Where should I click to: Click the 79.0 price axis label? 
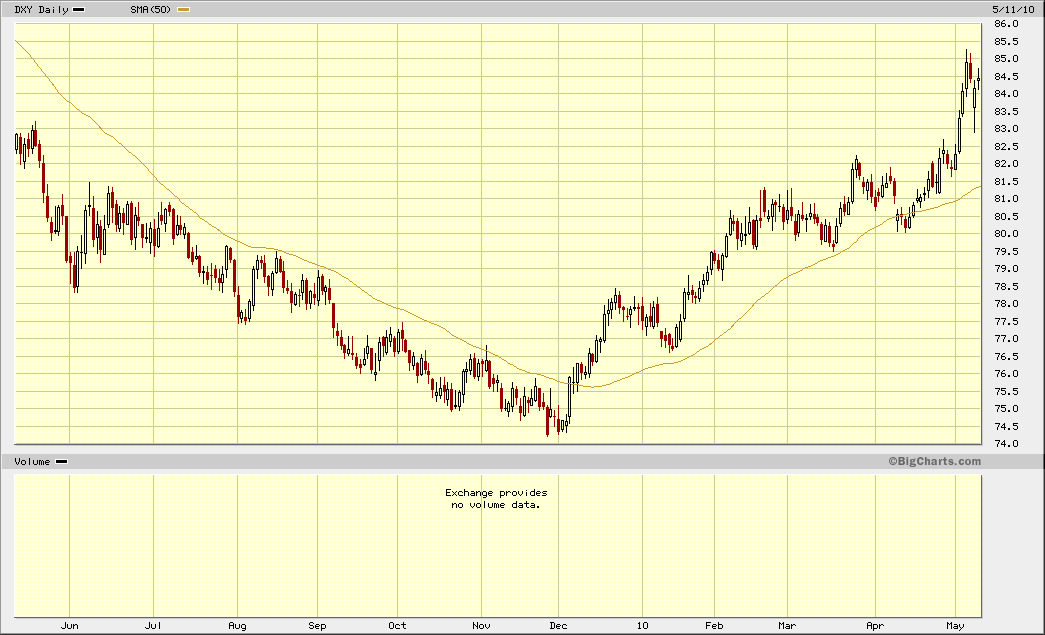click(x=1006, y=269)
